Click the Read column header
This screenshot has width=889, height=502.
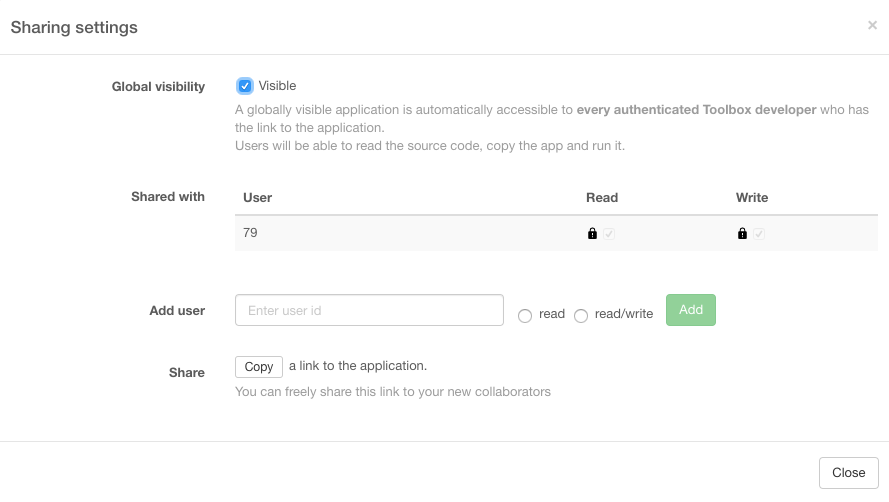click(x=602, y=197)
